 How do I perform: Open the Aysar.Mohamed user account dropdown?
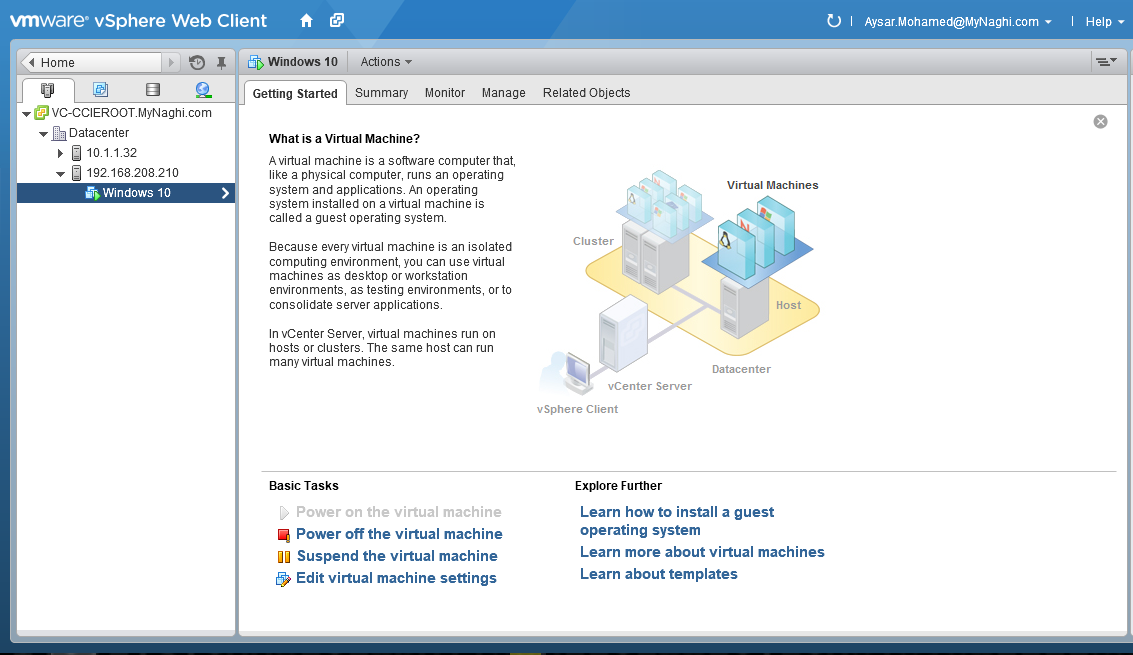[x=957, y=21]
